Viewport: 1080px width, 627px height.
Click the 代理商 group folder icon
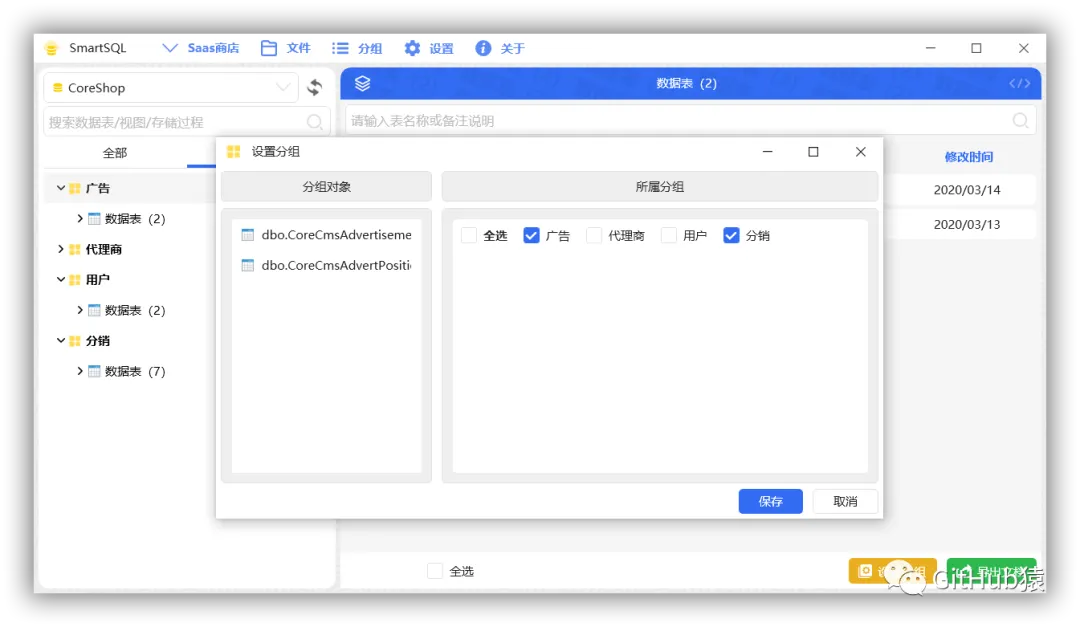click(x=75, y=249)
